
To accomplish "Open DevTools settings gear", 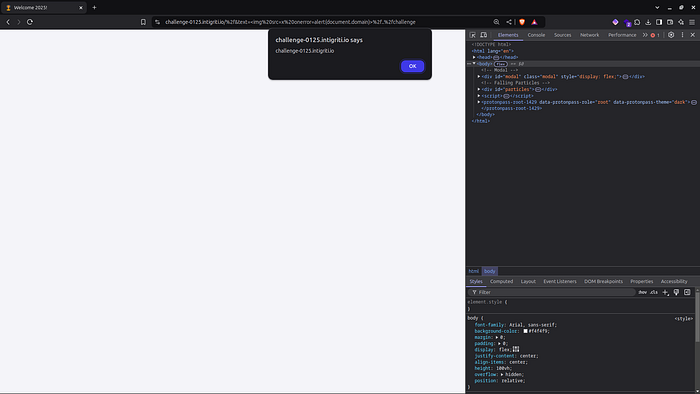I will (671, 35).
